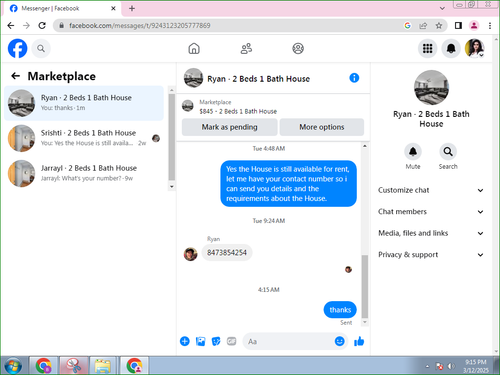Go back in browser history

(x=11, y=25)
